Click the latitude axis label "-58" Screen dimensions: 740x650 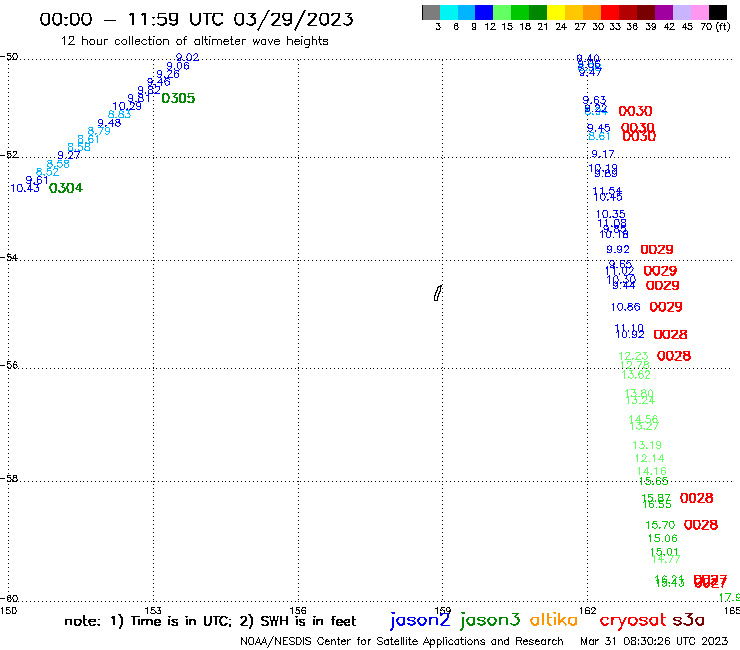tap(9, 479)
